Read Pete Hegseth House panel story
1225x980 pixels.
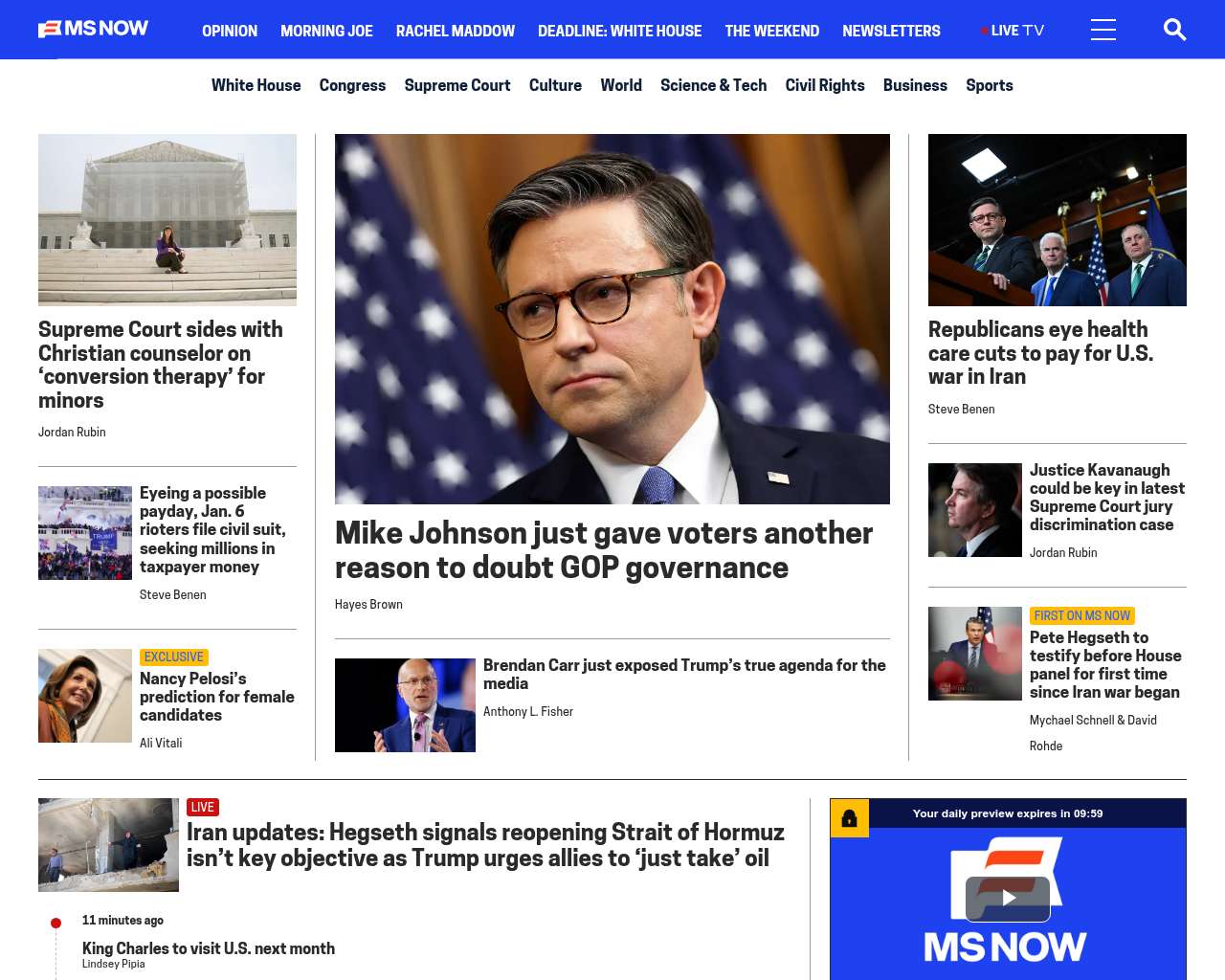click(1105, 665)
